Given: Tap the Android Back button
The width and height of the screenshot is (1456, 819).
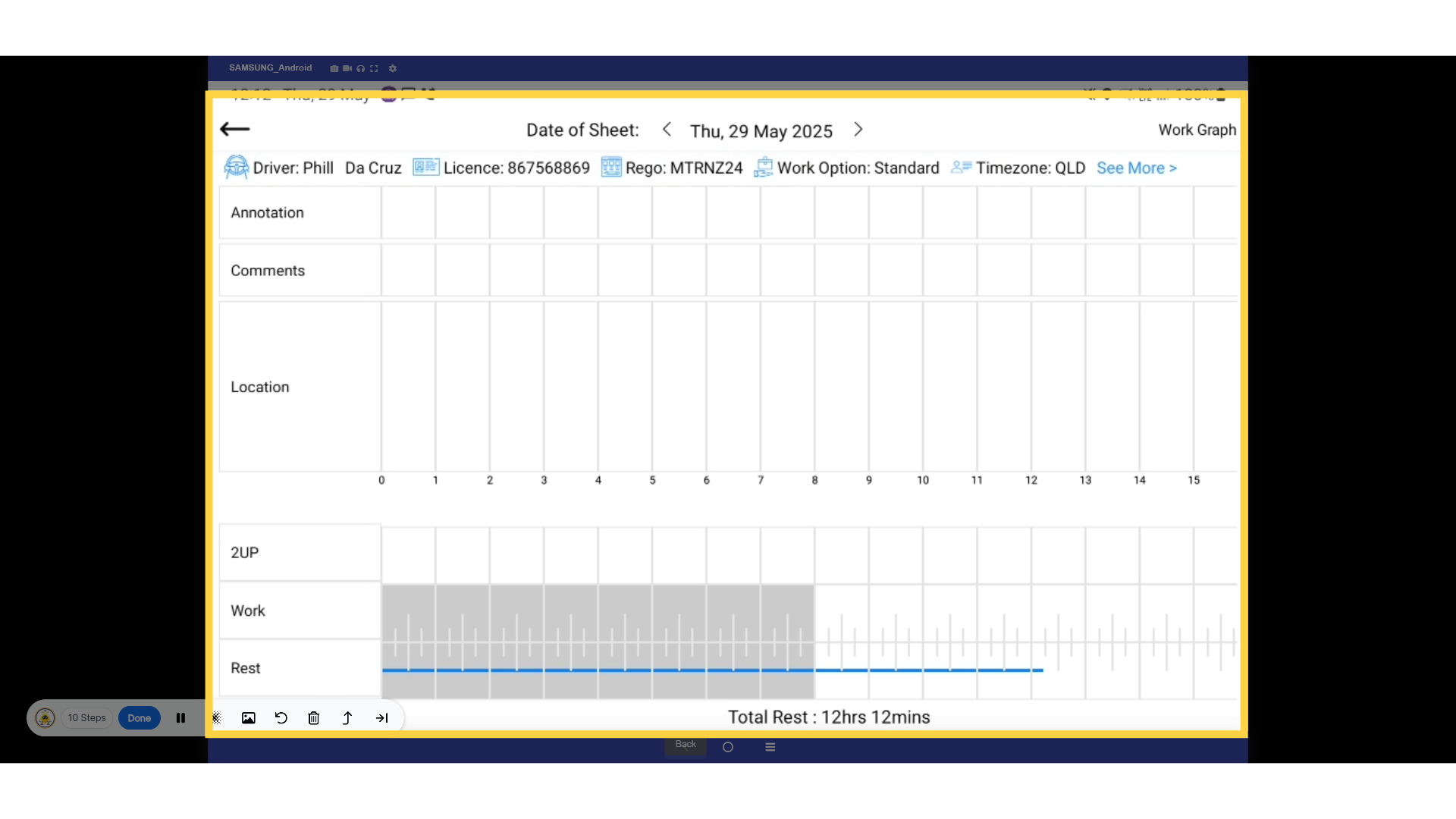Looking at the screenshot, I should 686,745.
